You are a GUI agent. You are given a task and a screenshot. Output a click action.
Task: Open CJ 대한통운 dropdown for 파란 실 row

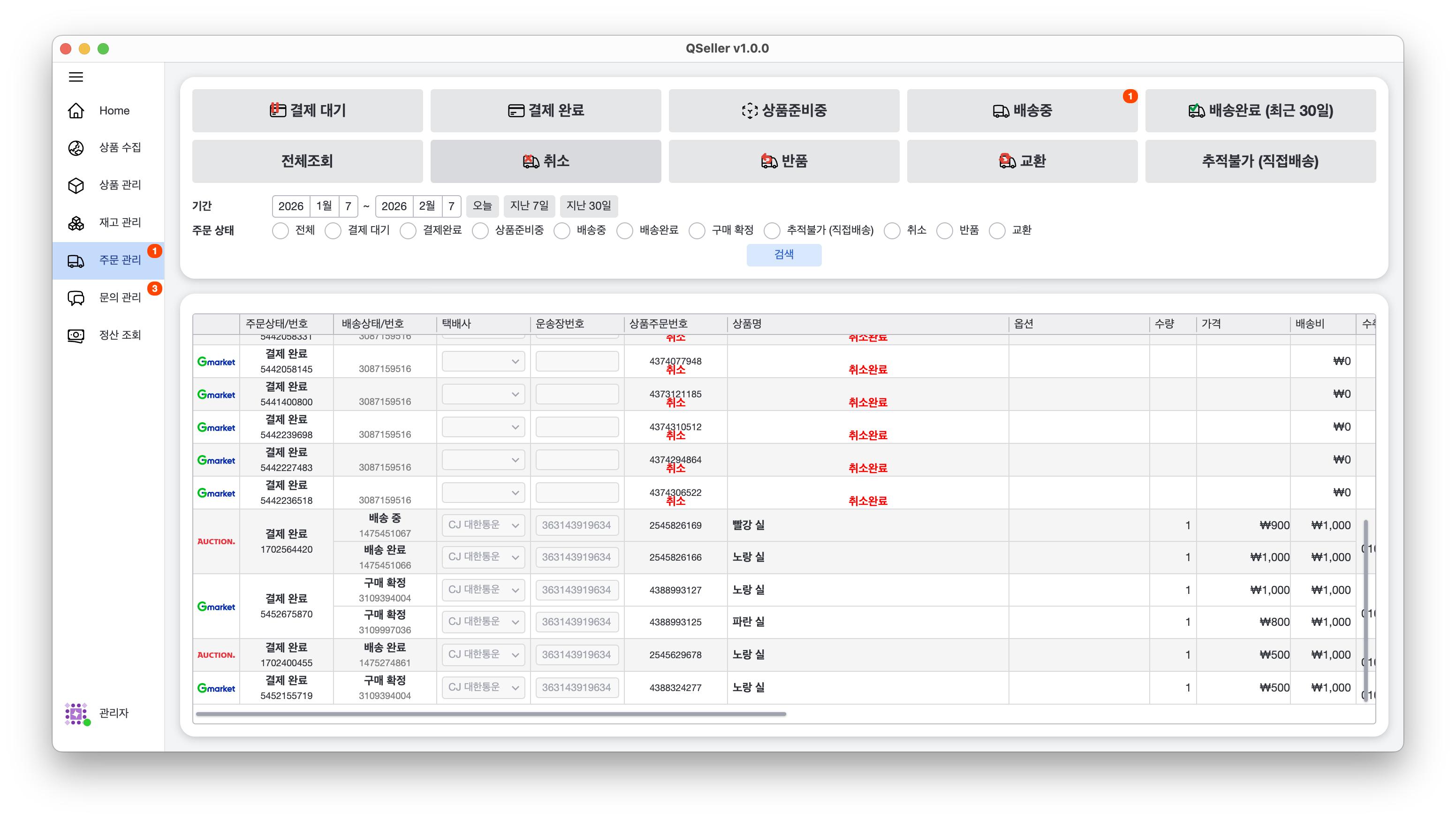483,622
